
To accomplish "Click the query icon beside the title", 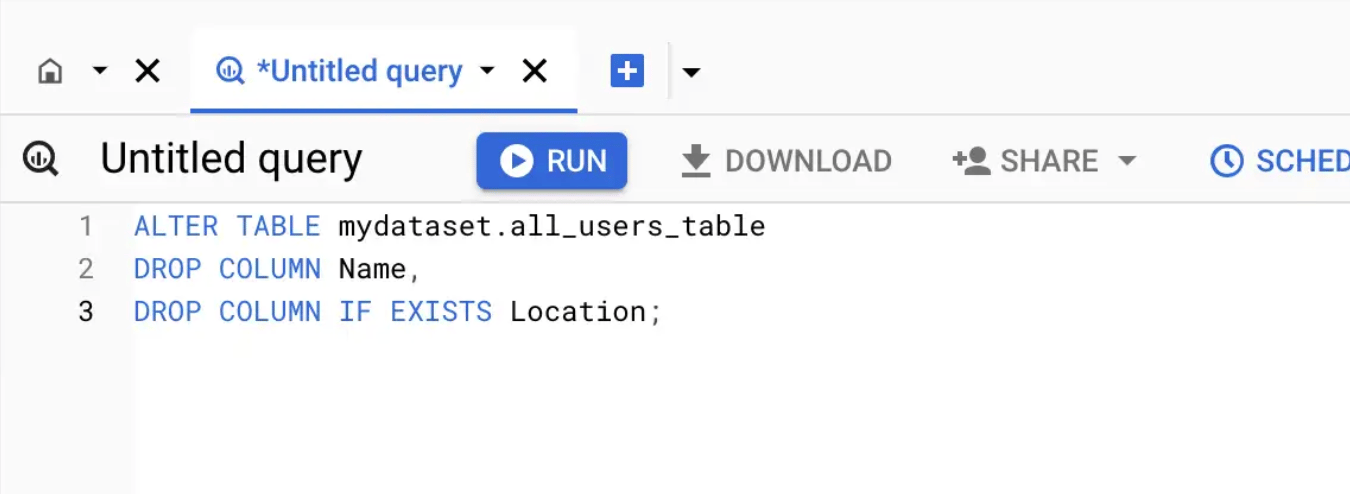I will pyautogui.click(x=41, y=160).
